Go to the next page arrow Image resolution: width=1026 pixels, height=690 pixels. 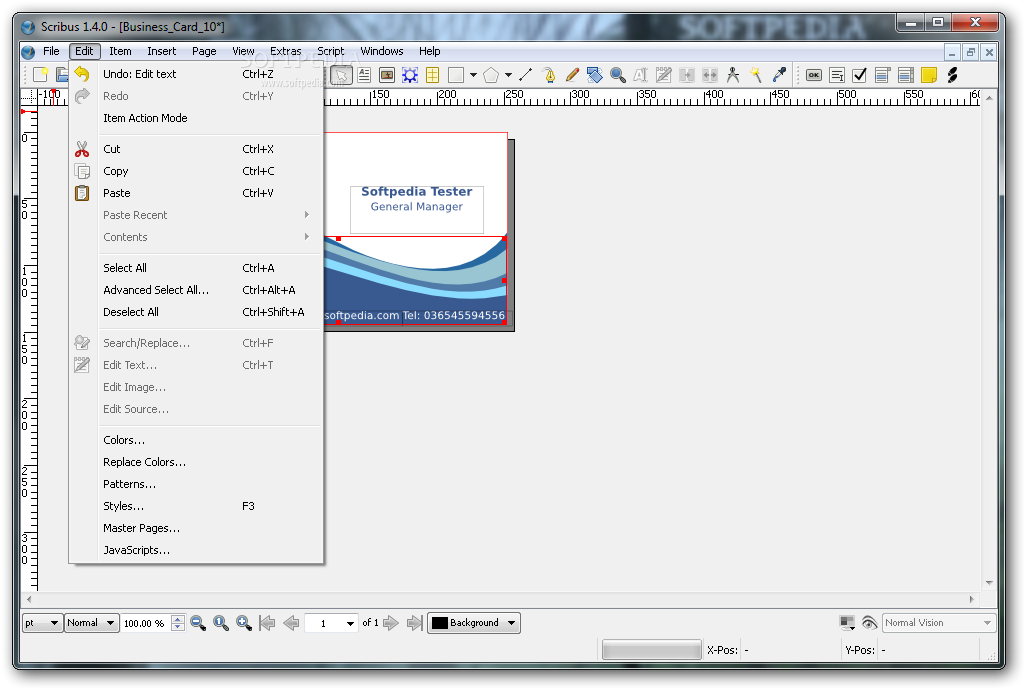(x=391, y=623)
